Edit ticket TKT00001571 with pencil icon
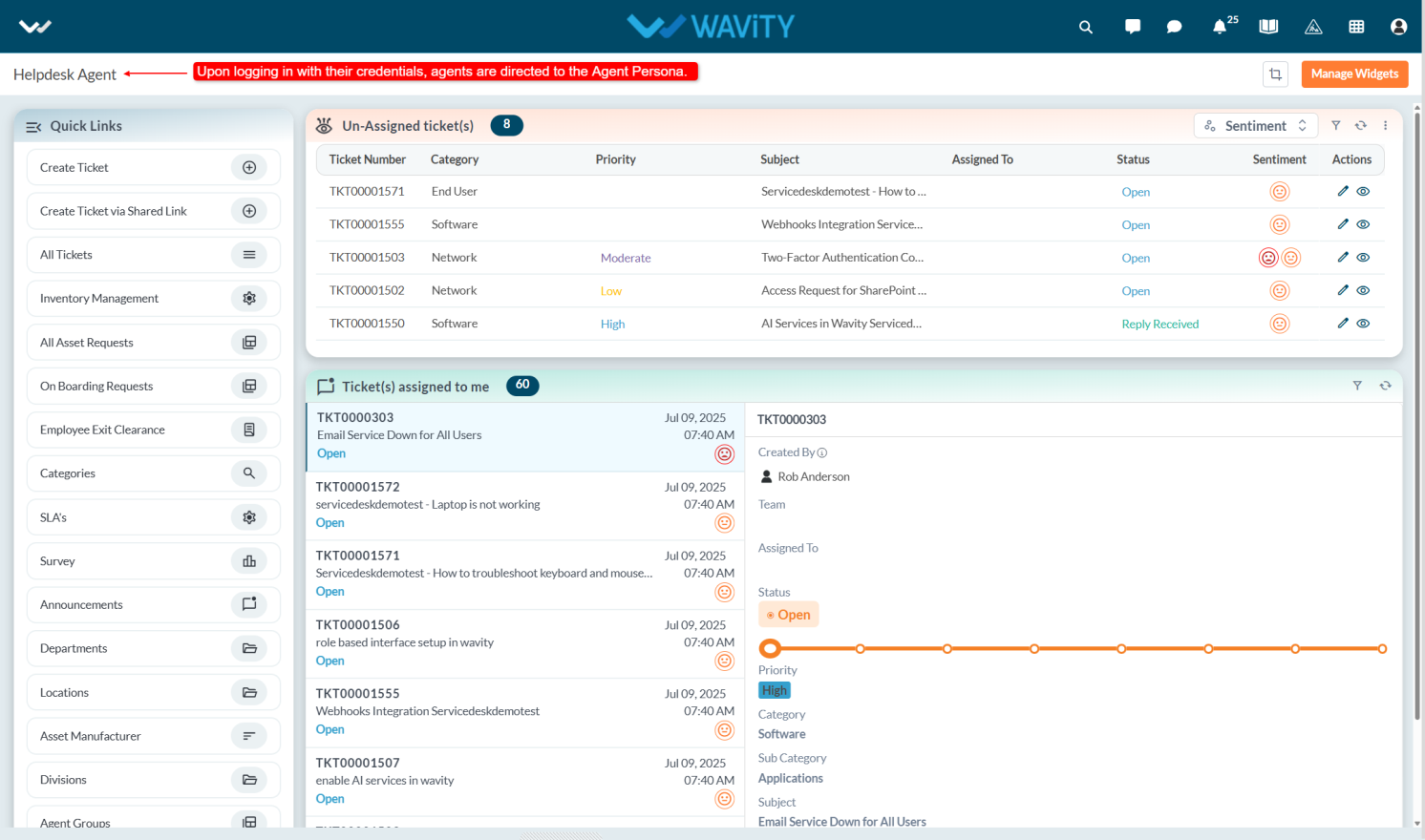The height and width of the screenshot is (840, 1425). [x=1343, y=191]
